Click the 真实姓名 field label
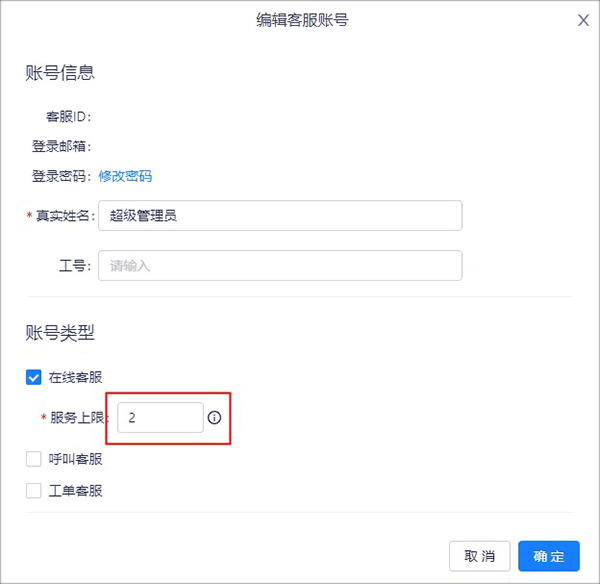600x584 pixels. pos(63,215)
